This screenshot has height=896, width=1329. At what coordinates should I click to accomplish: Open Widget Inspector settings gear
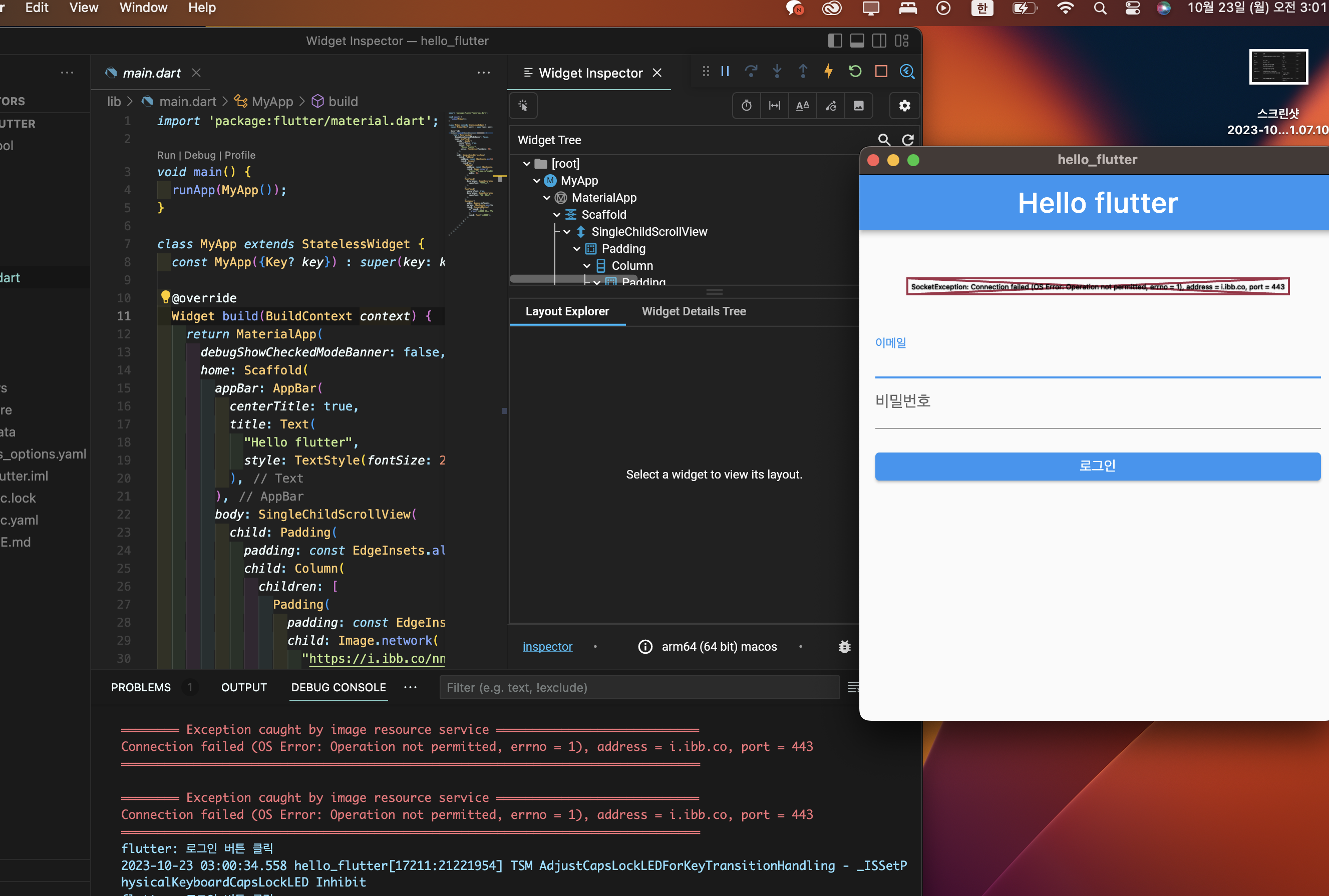click(x=905, y=106)
